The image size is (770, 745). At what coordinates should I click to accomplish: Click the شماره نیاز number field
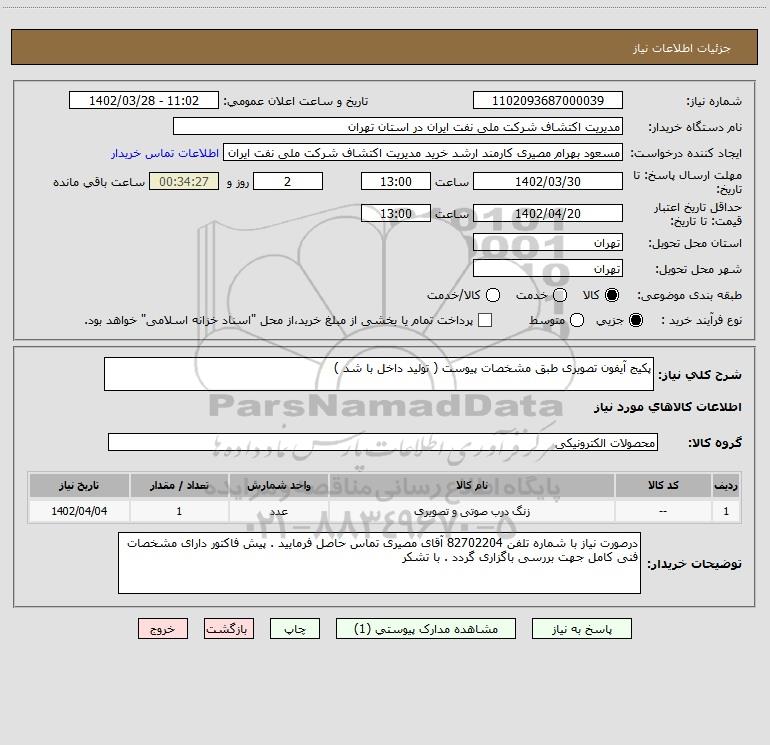pos(548,100)
